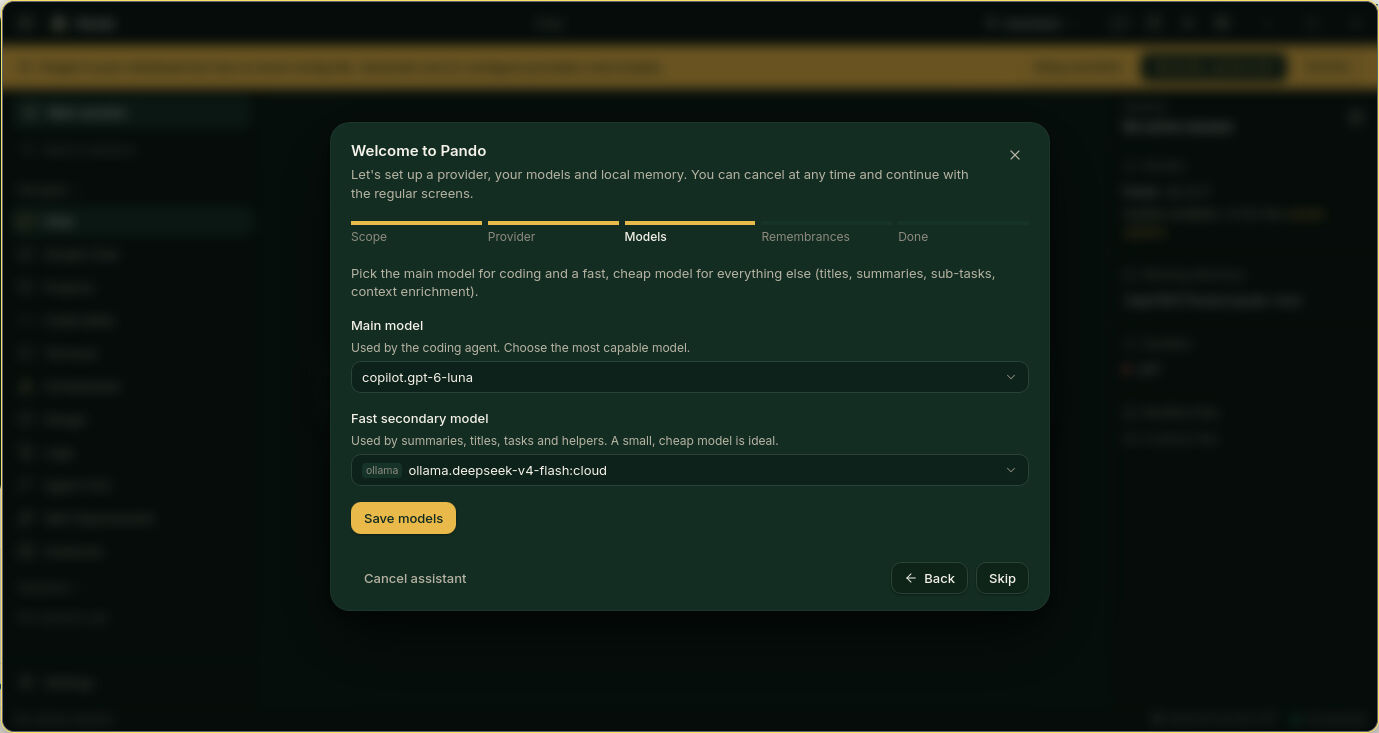Viewport: 1379px width, 733px height.
Task: Open the Main model dropdown
Action: 690,377
